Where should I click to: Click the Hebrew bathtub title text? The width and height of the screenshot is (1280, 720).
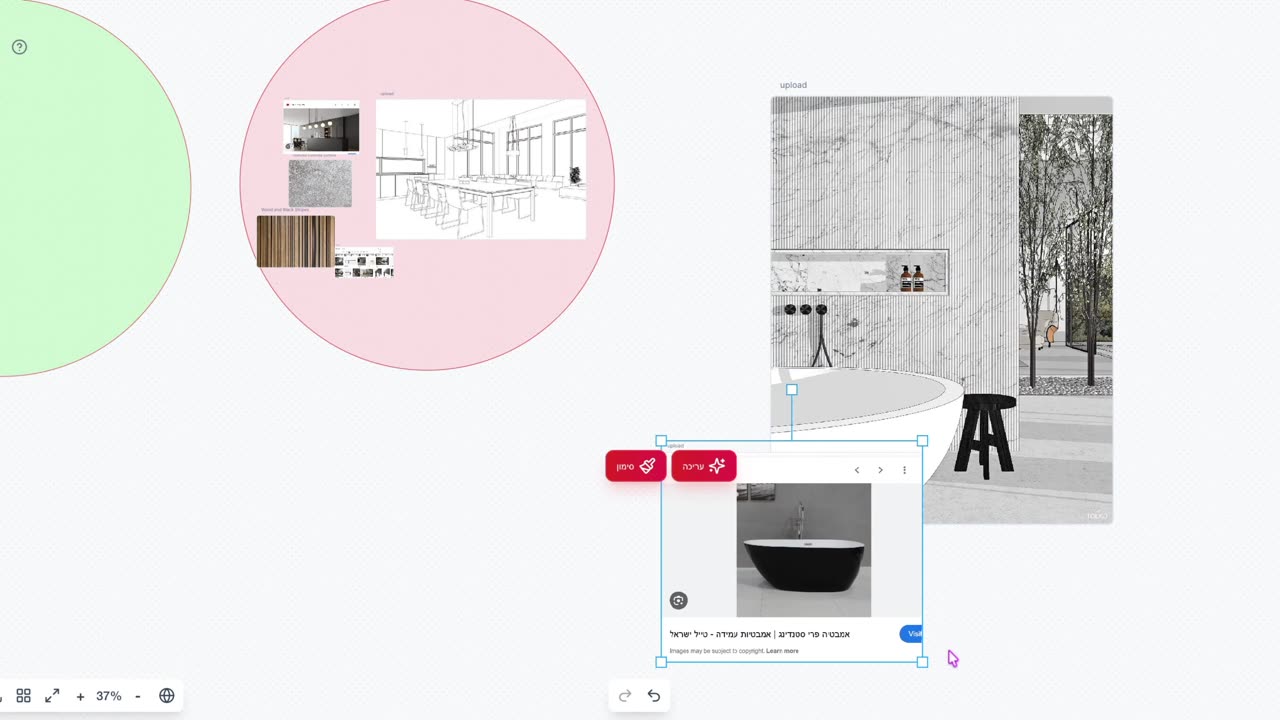tap(760, 634)
